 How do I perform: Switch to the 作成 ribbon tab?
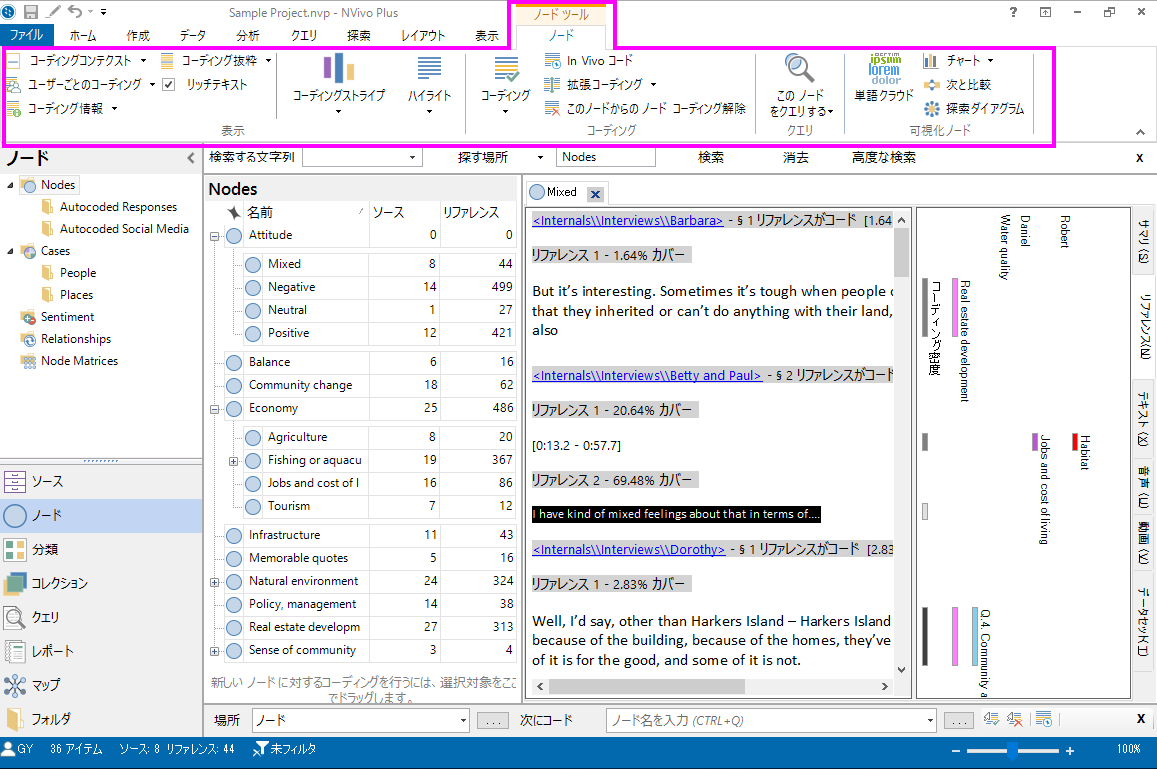pos(138,35)
